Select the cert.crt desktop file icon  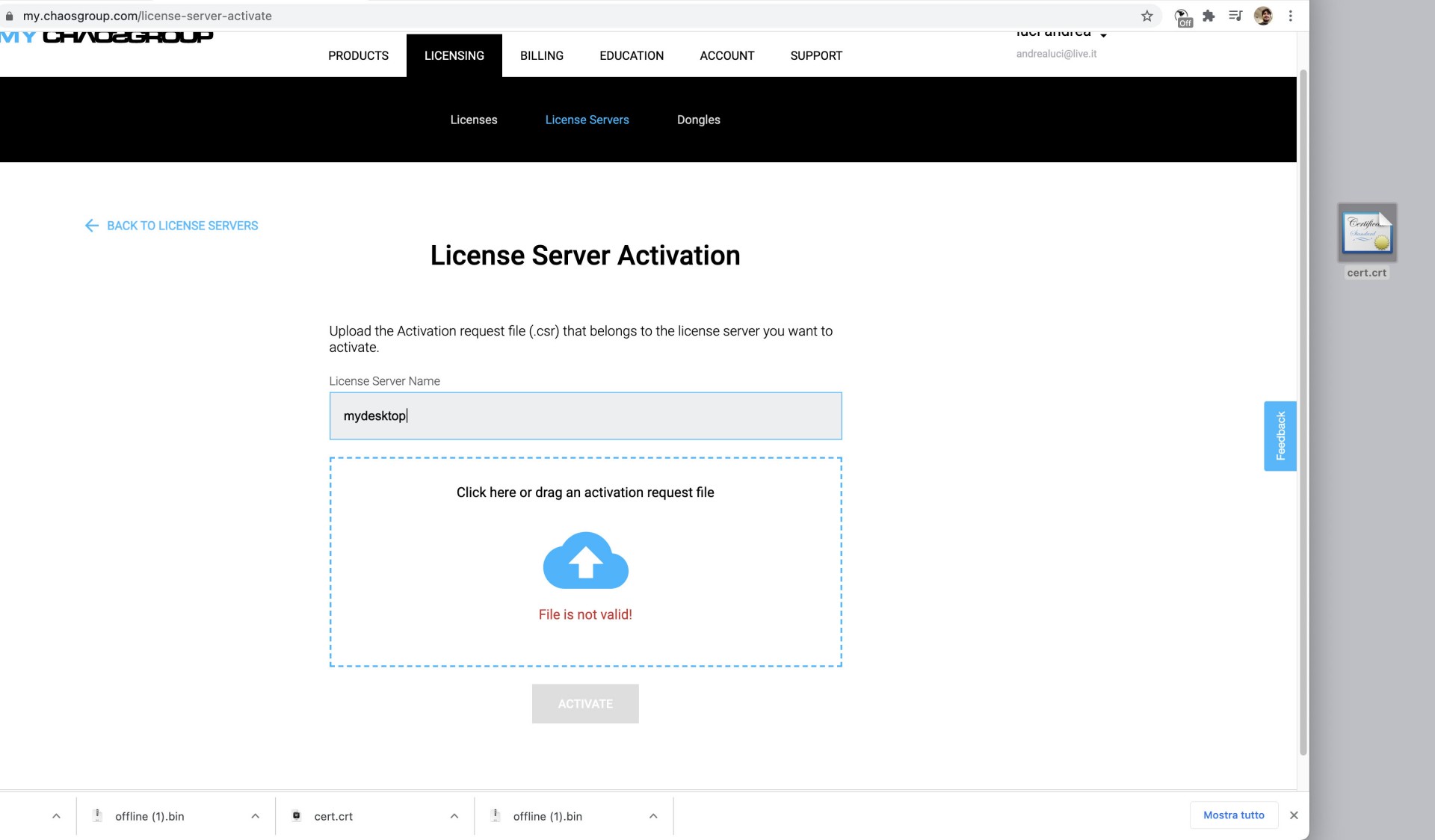(x=1366, y=233)
